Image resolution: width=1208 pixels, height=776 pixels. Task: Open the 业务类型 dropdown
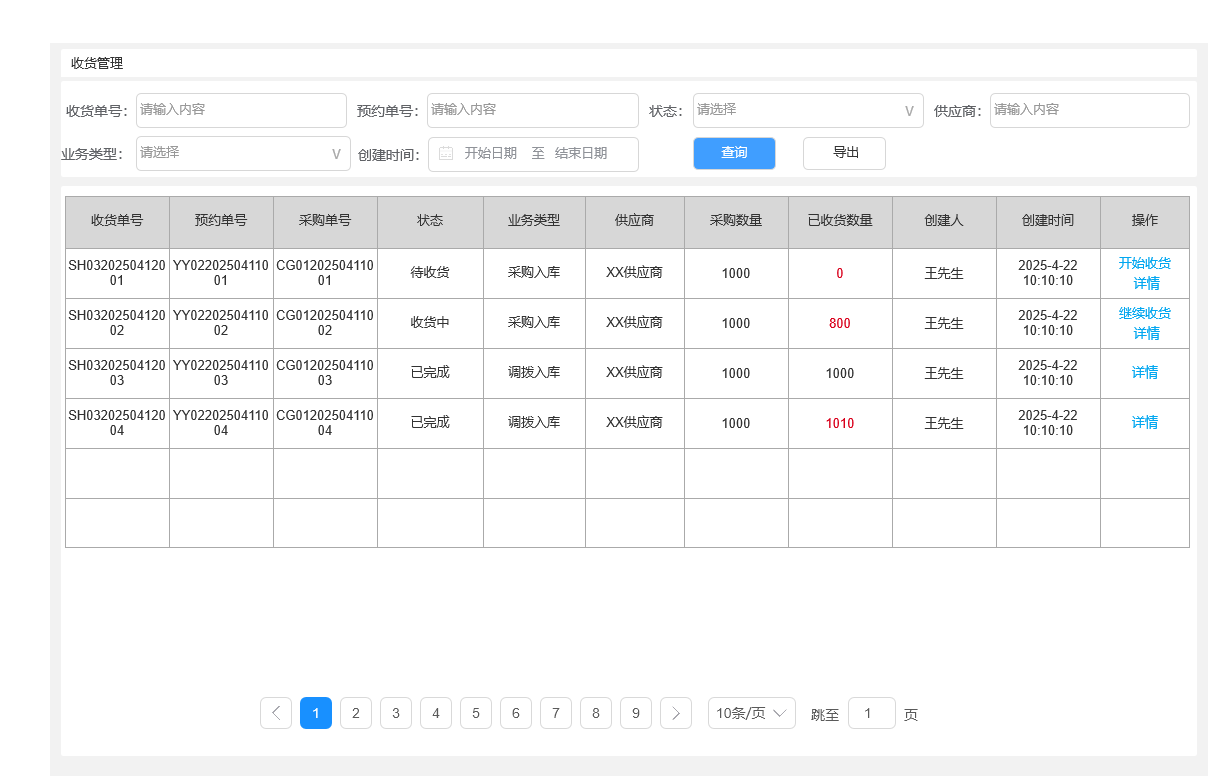(243, 153)
